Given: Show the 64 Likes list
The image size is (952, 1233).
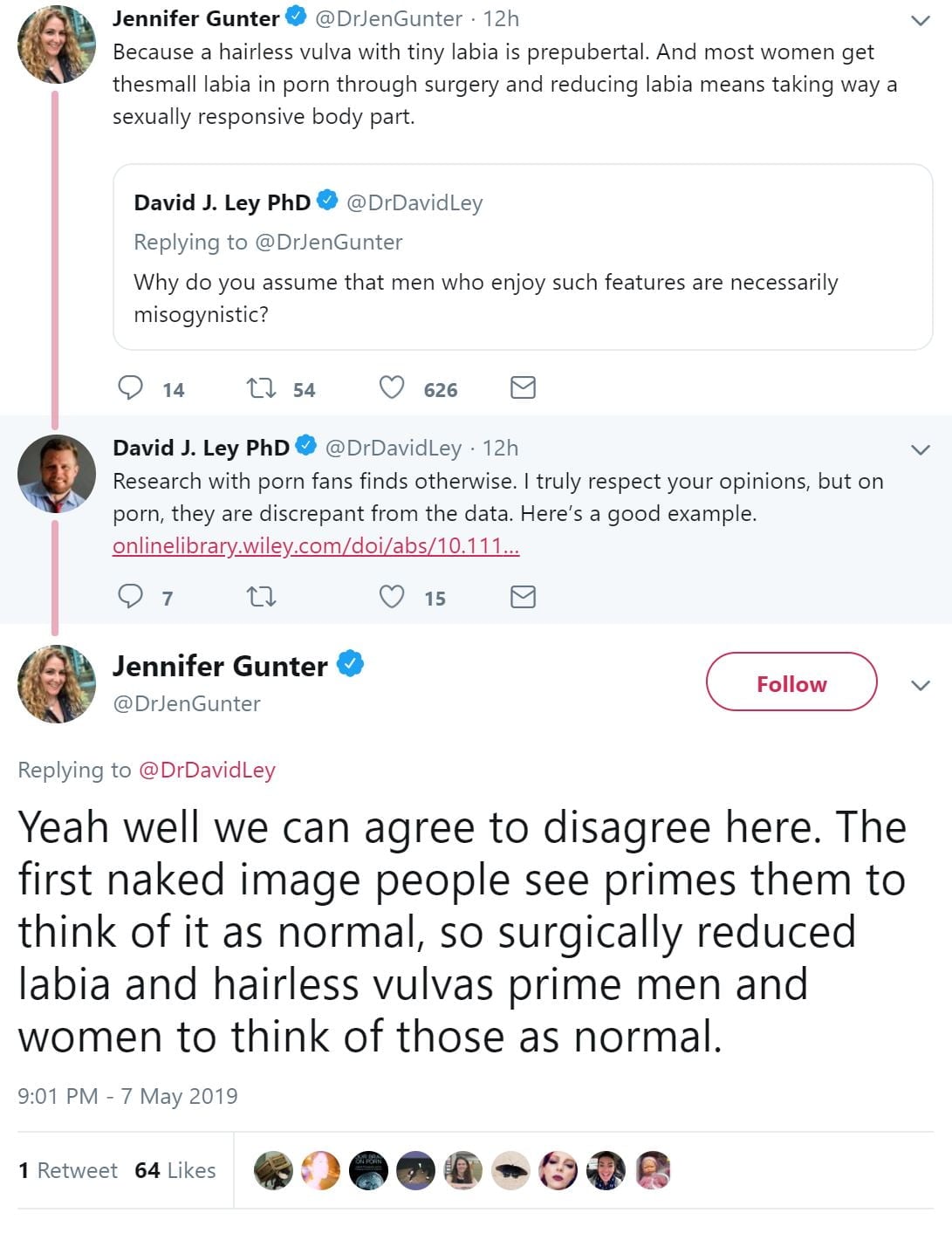Looking at the screenshot, I should pos(175,1170).
